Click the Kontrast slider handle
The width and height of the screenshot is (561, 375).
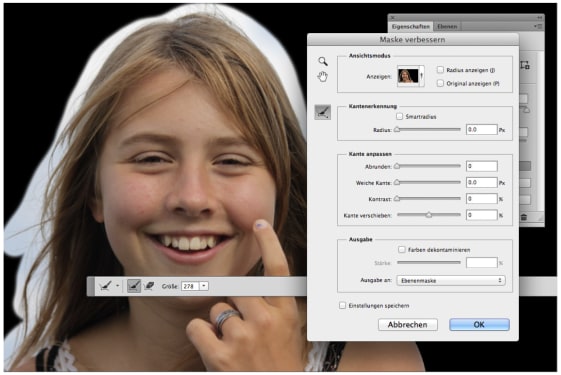[397, 199]
